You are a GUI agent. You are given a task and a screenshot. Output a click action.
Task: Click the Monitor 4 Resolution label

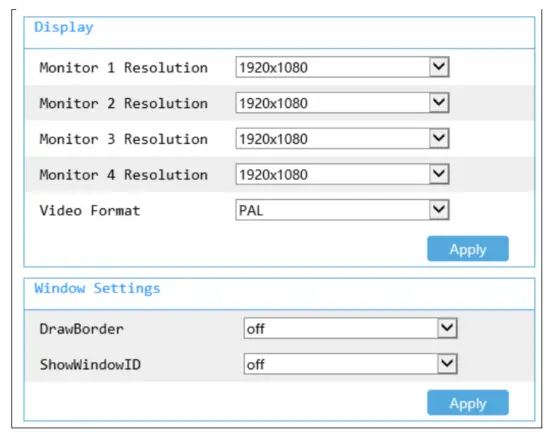click(x=123, y=175)
